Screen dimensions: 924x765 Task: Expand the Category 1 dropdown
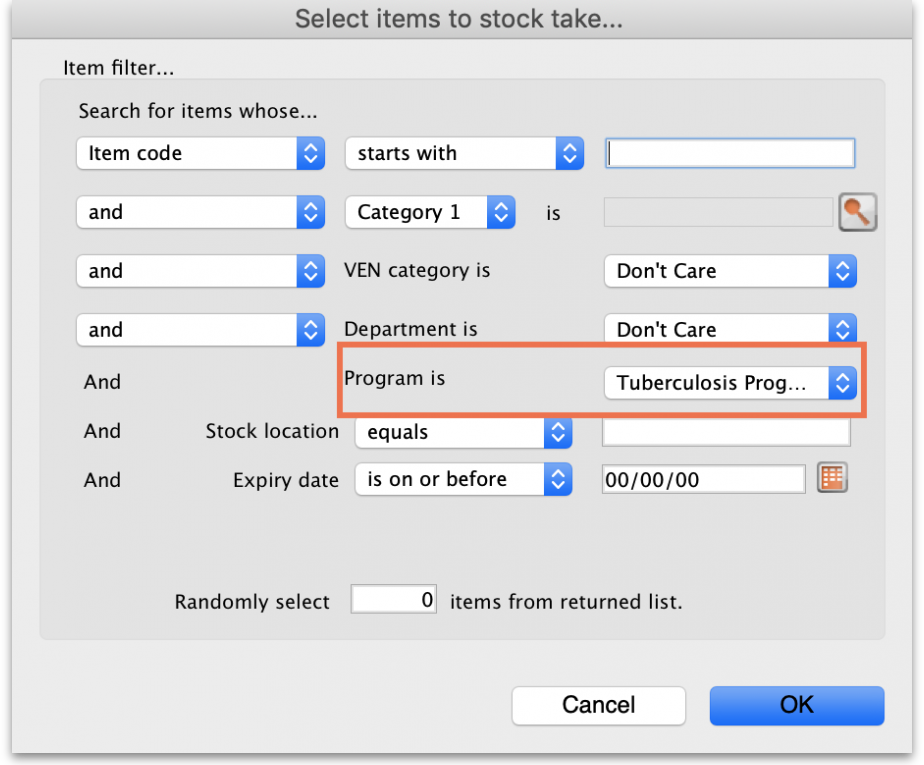tap(430, 212)
